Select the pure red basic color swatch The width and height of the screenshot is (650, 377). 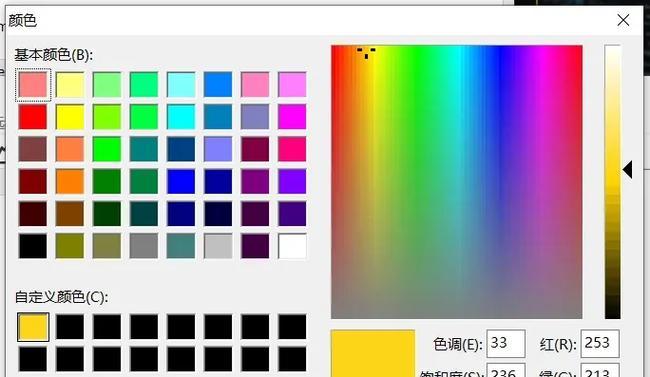(33, 117)
